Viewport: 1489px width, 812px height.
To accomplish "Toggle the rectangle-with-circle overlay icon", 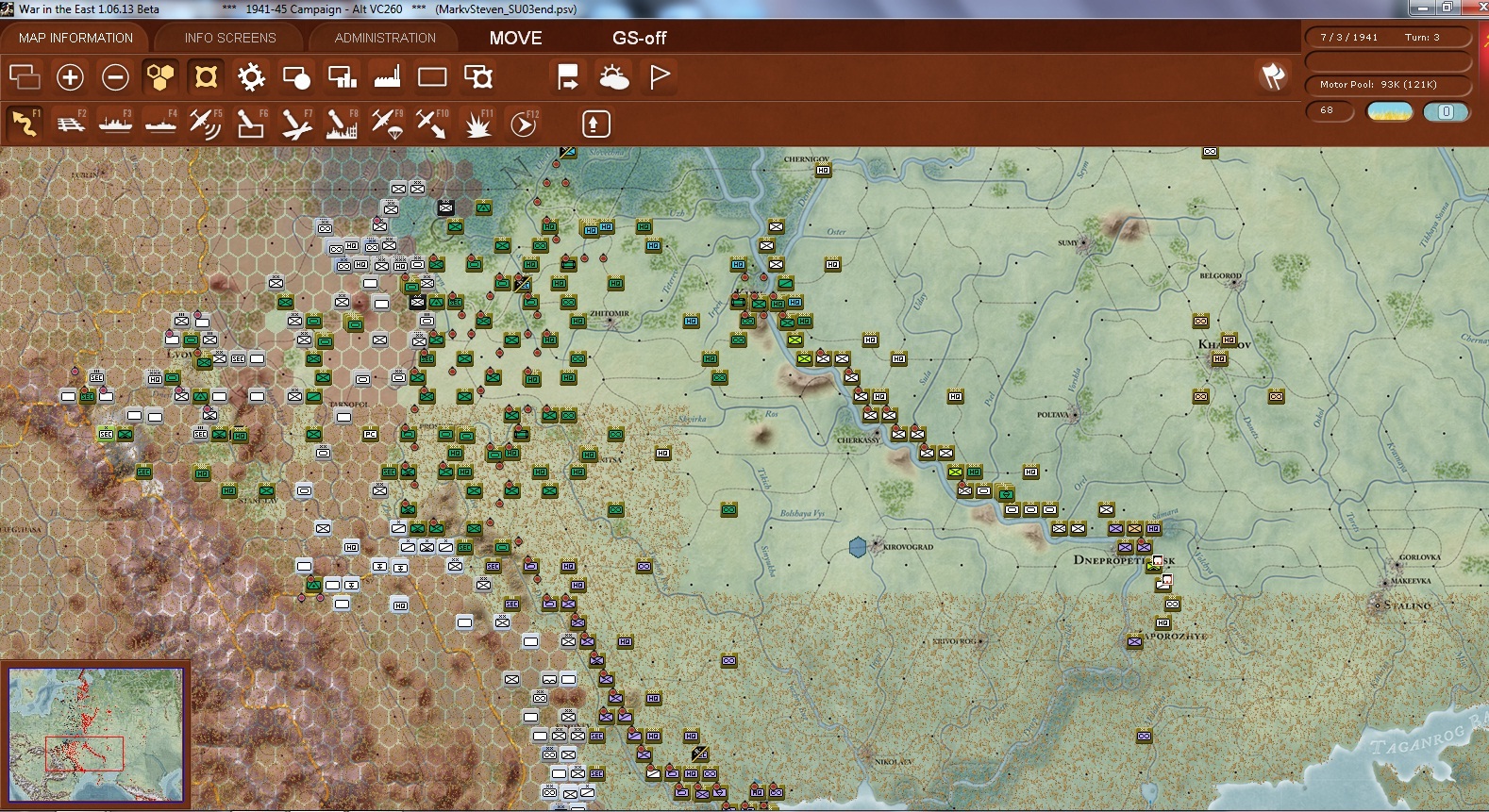I will [x=296, y=76].
